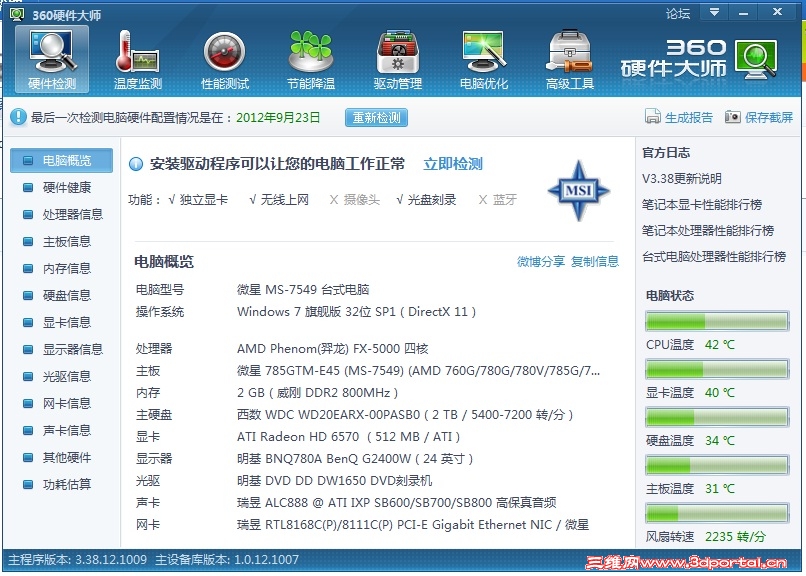This screenshot has height=576, width=806.
Task: Click 立即检测 detect now link
Action: (453, 164)
